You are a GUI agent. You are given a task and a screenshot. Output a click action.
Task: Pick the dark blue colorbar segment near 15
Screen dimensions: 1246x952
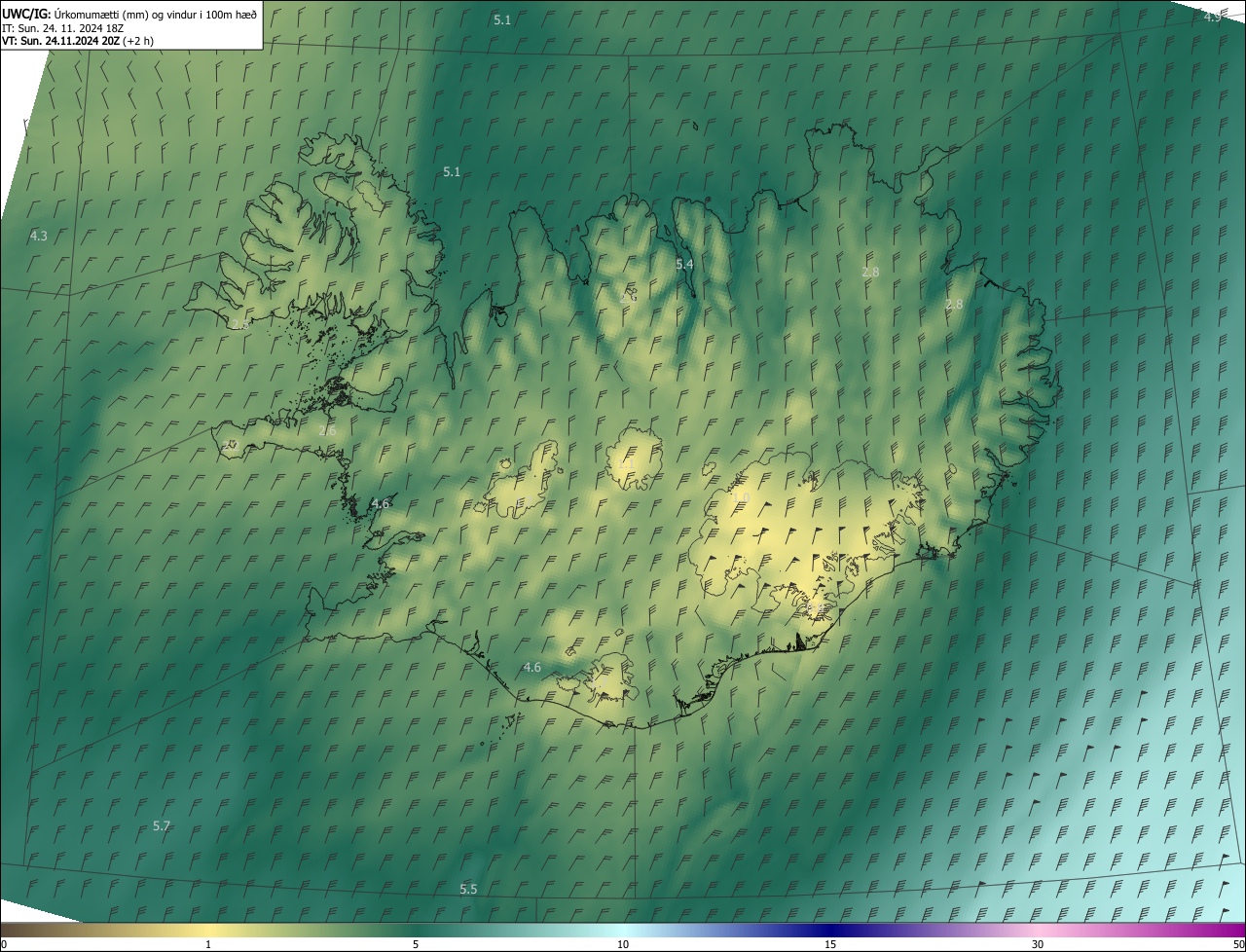pyautogui.click(x=830, y=930)
